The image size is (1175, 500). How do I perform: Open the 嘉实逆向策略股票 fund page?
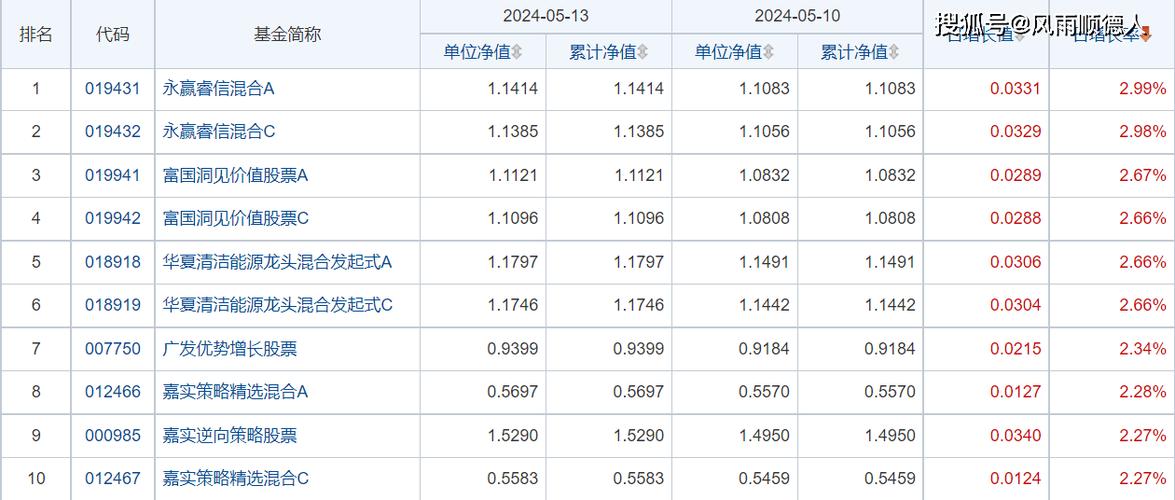[x=230, y=436]
